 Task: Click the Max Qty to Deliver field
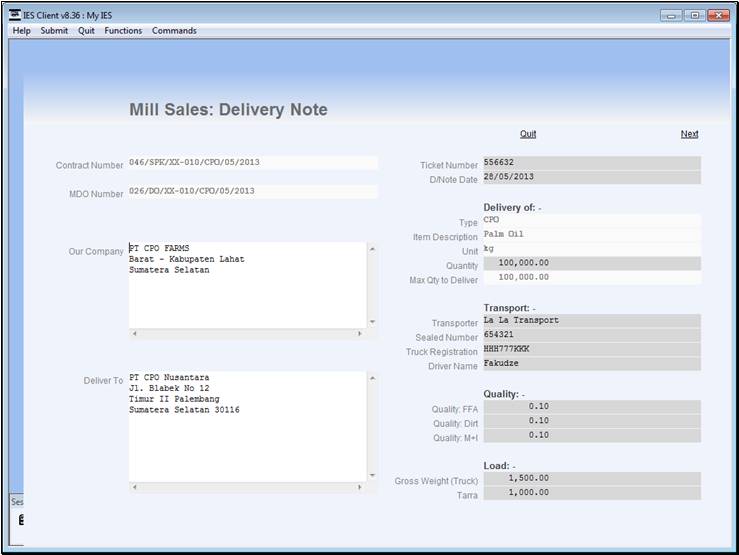(592, 278)
